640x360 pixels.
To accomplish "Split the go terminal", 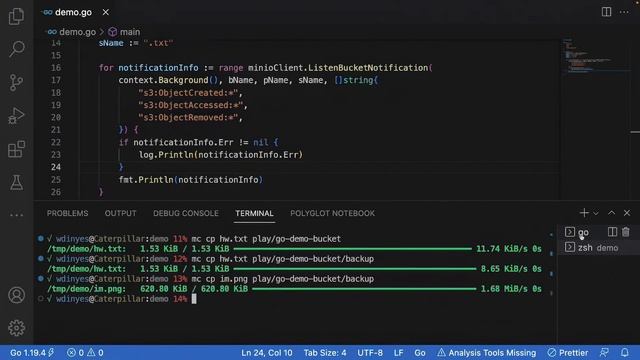I will pyautogui.click(x=612, y=232).
